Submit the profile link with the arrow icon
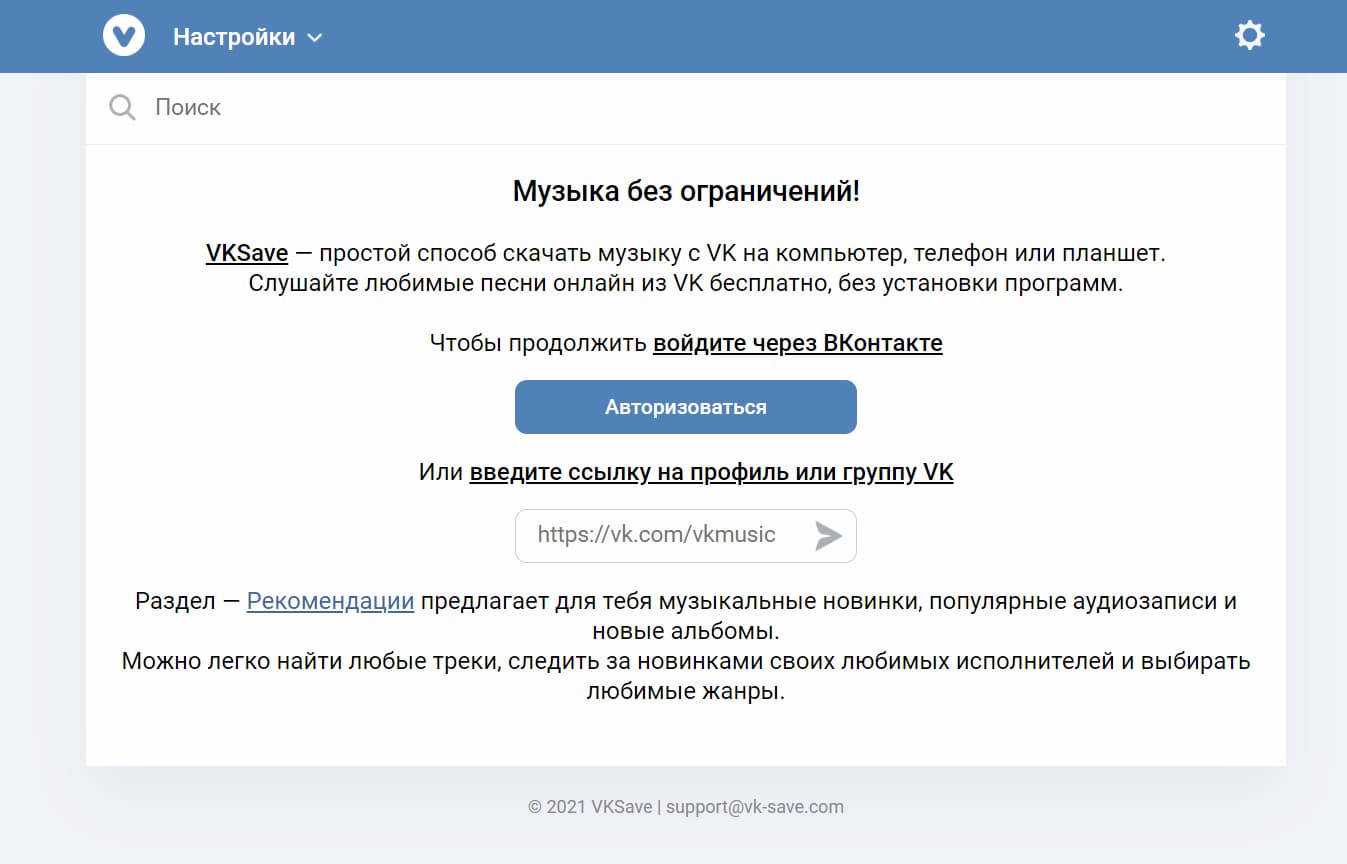Image resolution: width=1347 pixels, height=864 pixels. tap(829, 536)
